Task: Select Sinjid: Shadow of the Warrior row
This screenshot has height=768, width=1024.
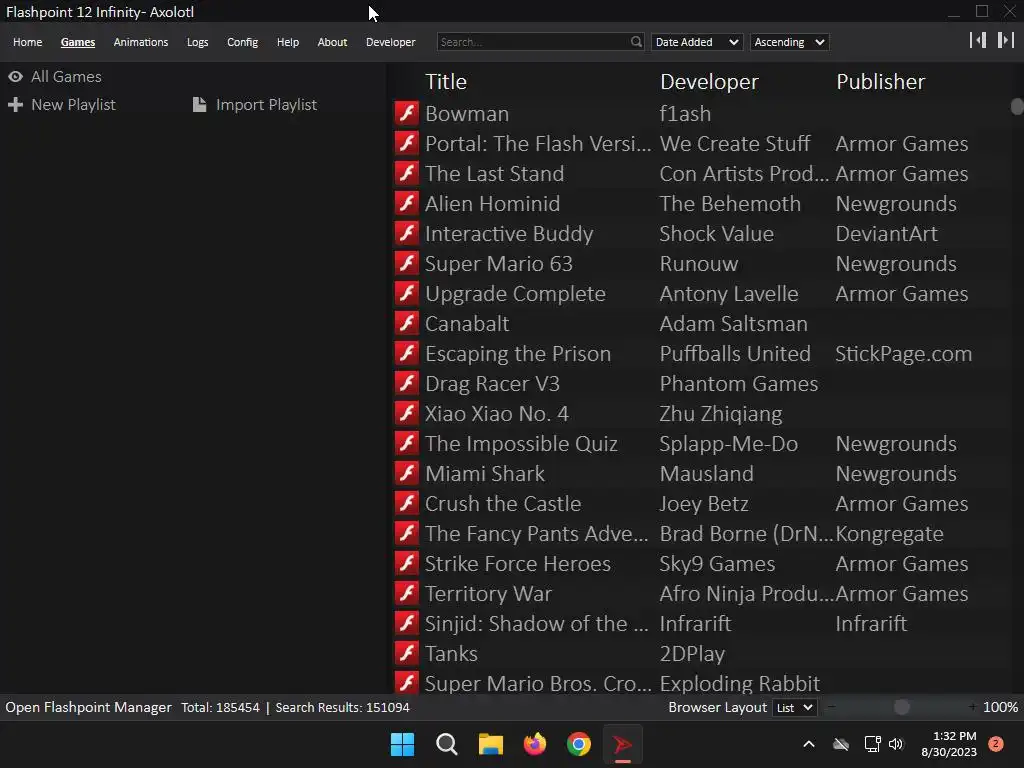Action: (701, 624)
